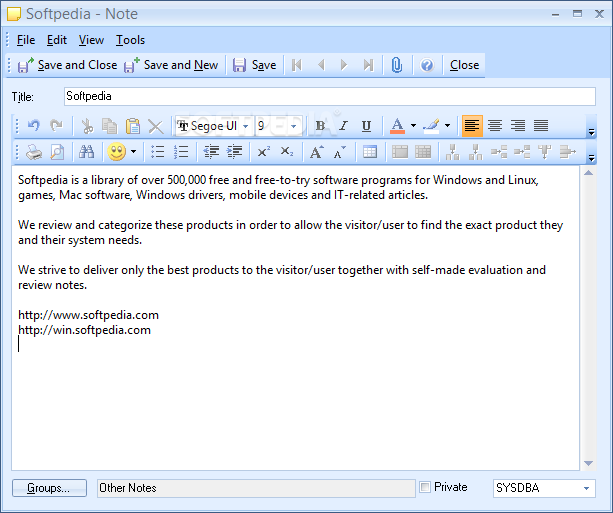Image resolution: width=613 pixels, height=513 pixels.
Task: Click the Delete X icon
Action: tap(156, 126)
